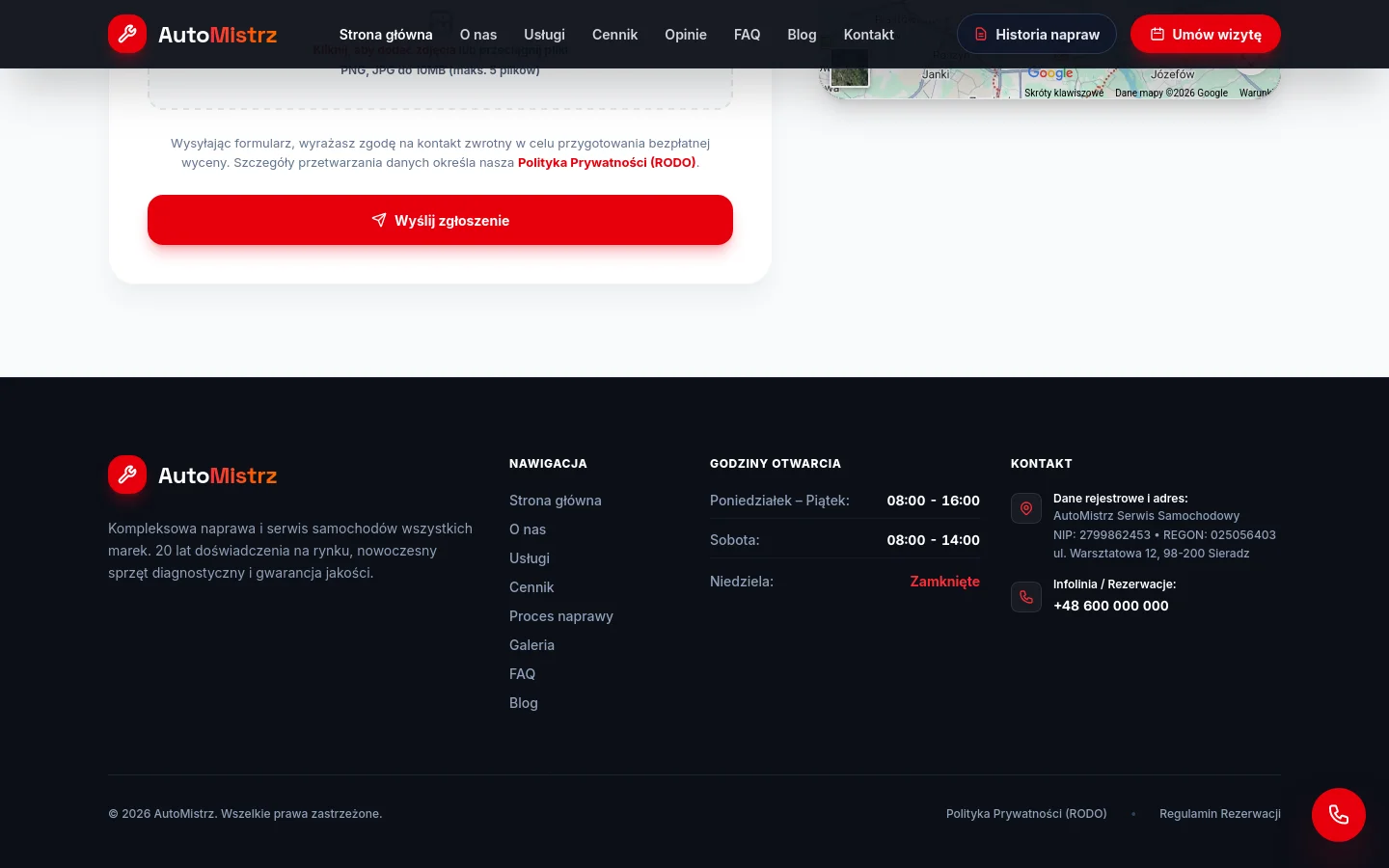Click the location pin icon in Kontakt
1389x868 pixels.
[x=1026, y=508]
